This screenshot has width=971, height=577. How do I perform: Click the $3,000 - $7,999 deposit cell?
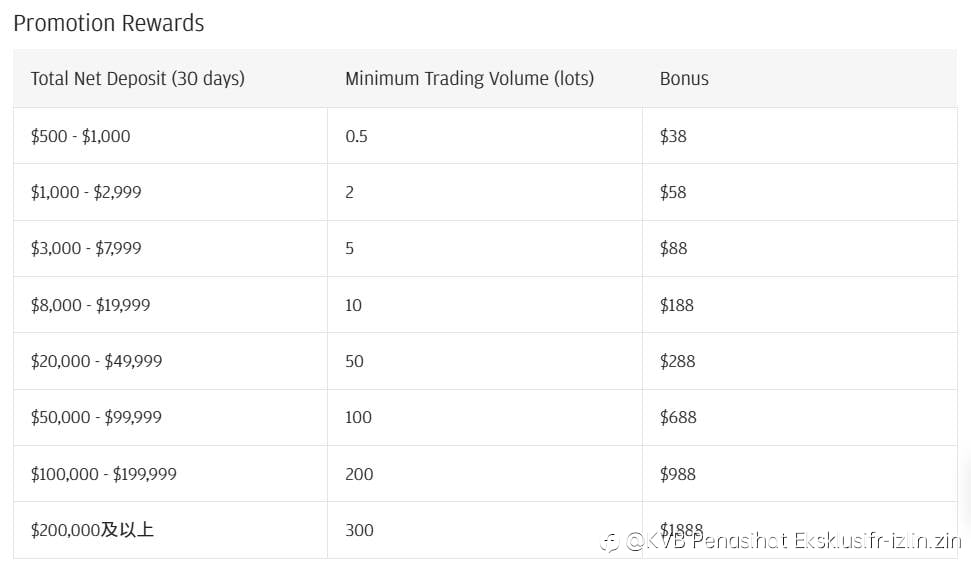[x=170, y=248]
